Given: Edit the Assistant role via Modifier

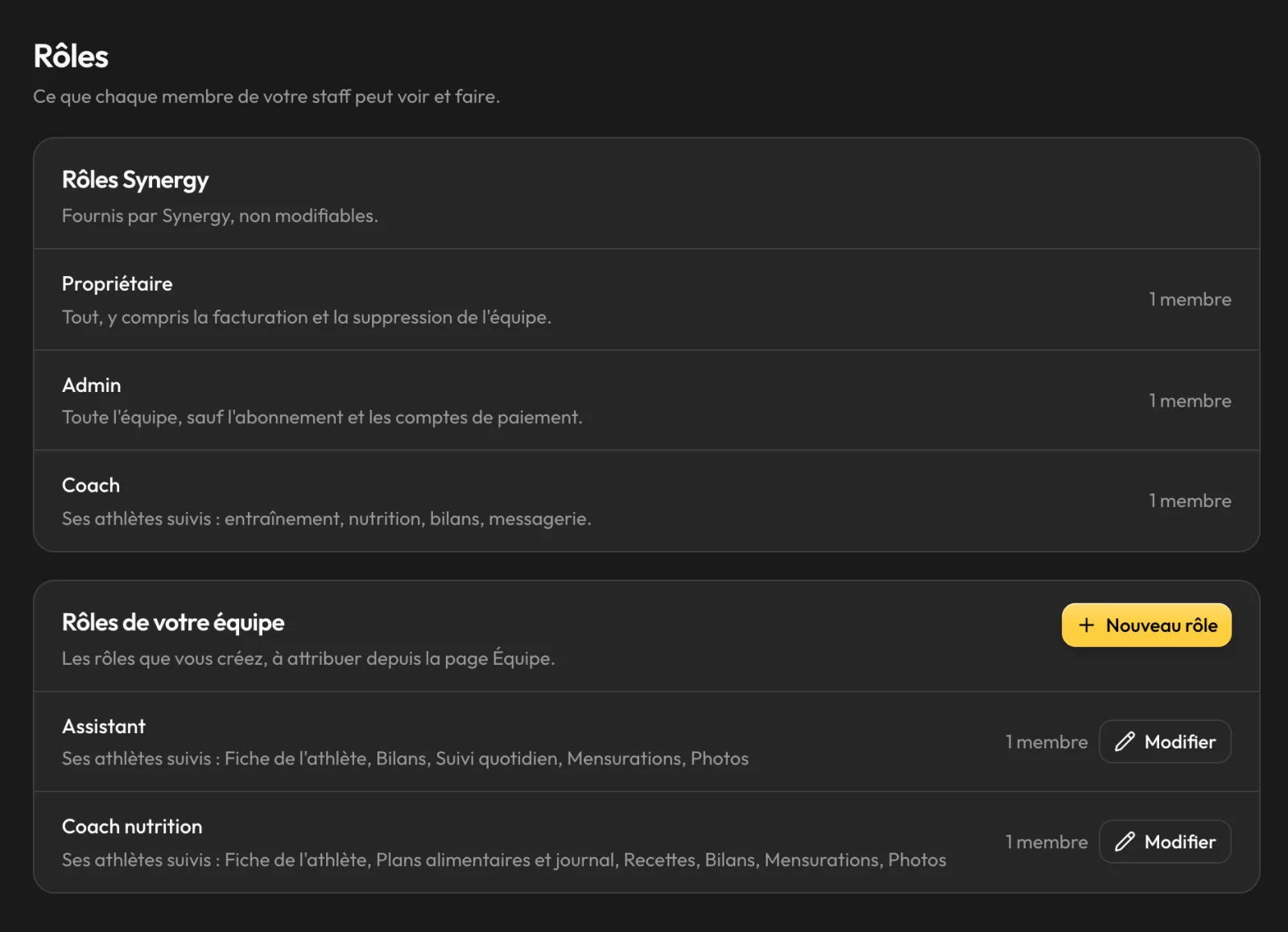Looking at the screenshot, I should pos(1165,742).
